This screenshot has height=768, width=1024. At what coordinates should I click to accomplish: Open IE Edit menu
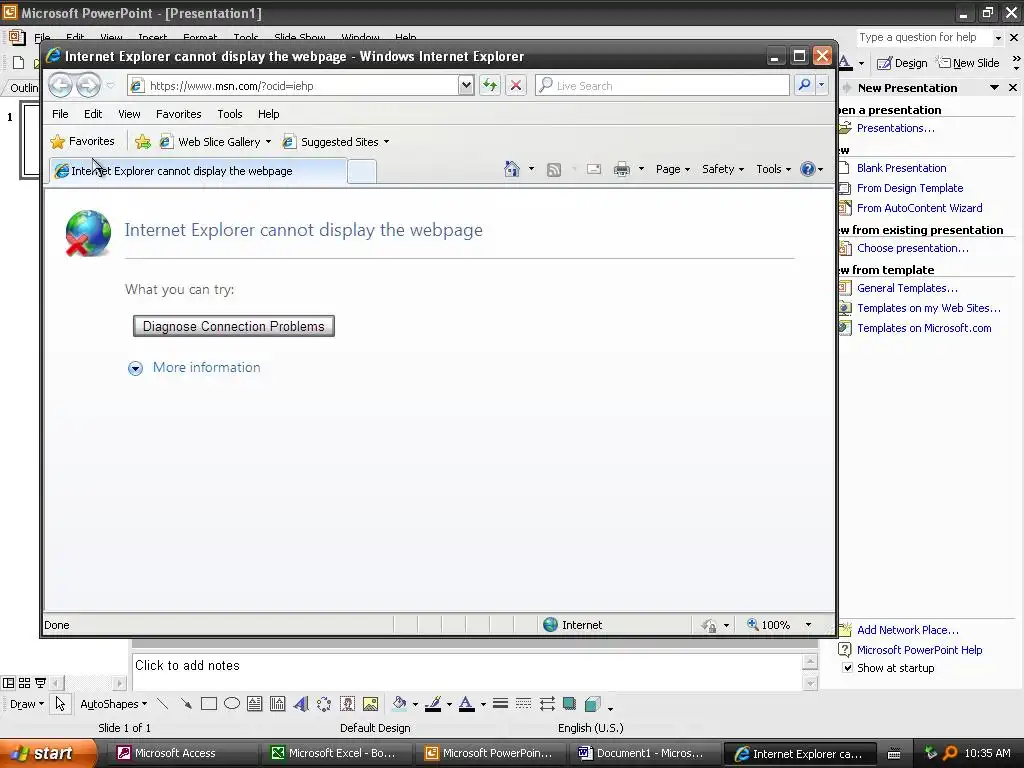(x=93, y=114)
